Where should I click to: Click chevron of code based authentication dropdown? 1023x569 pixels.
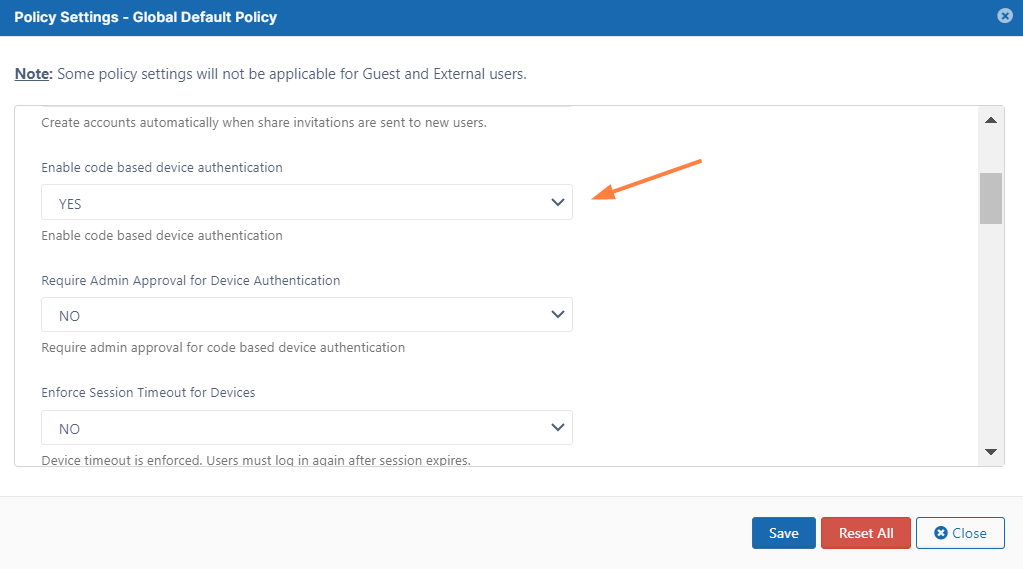point(557,202)
